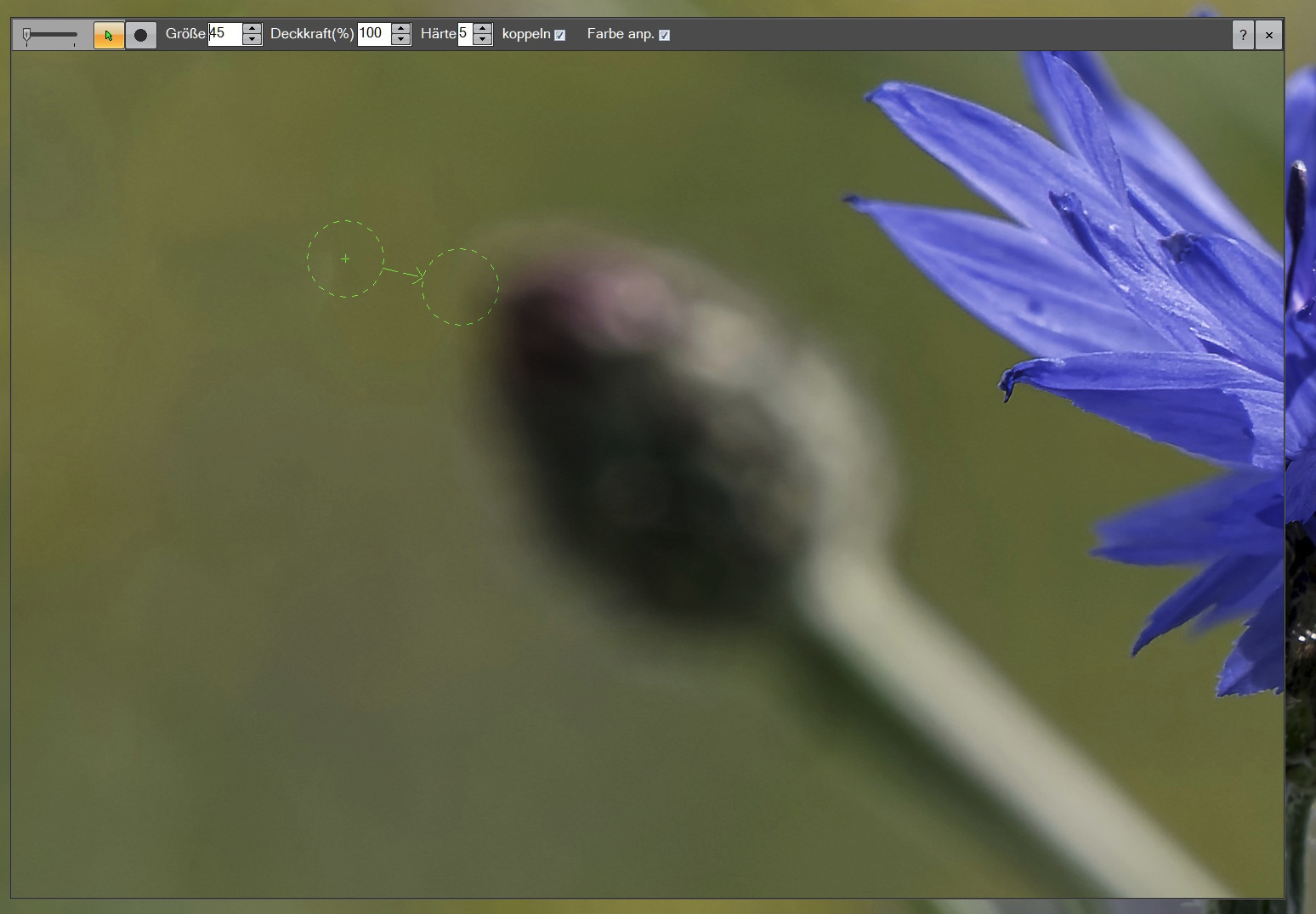1316x914 pixels.
Task: Close the clone tool dialog
Action: point(1269,35)
